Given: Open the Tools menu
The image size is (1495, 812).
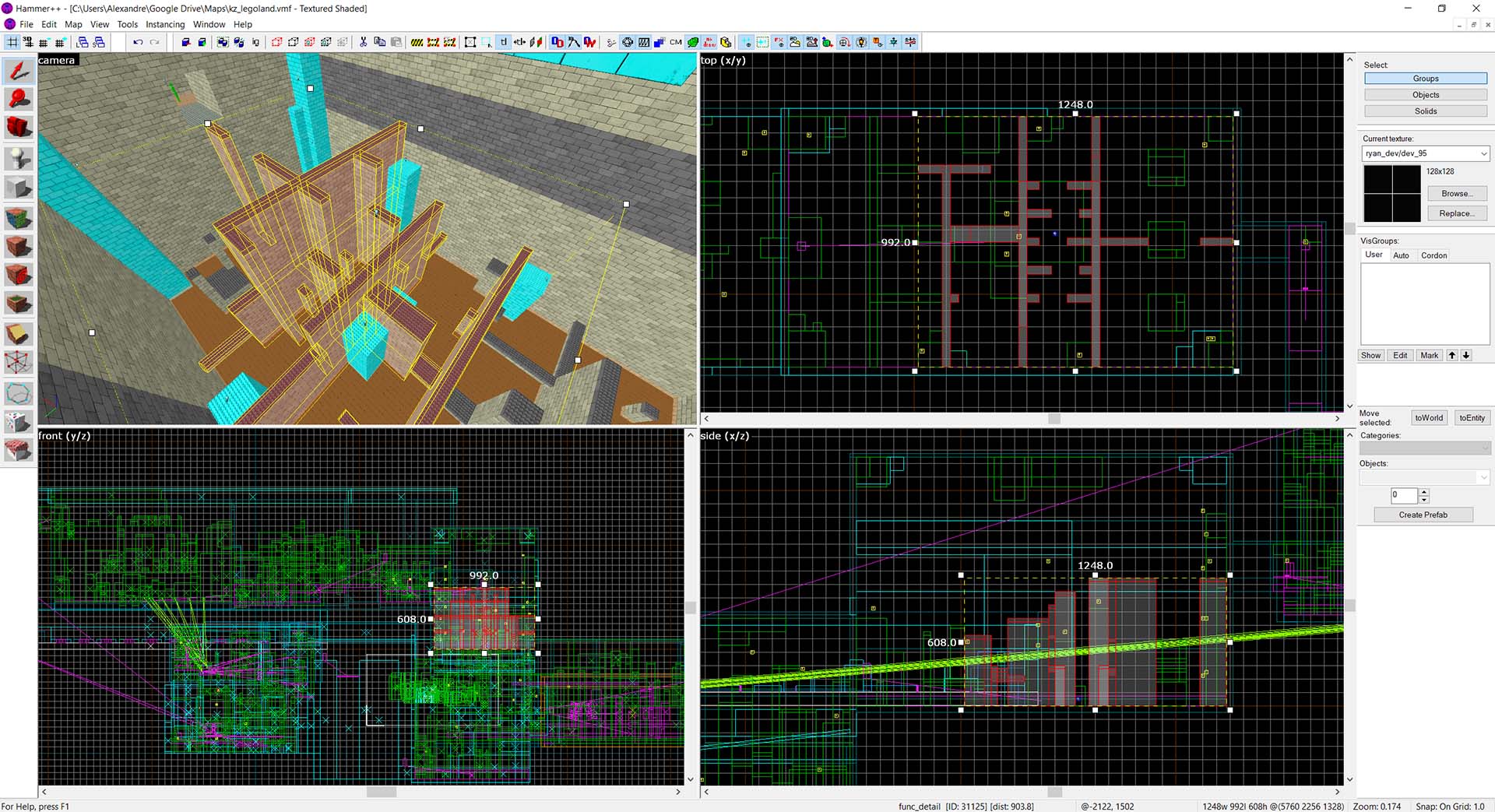Looking at the screenshot, I should click(127, 24).
